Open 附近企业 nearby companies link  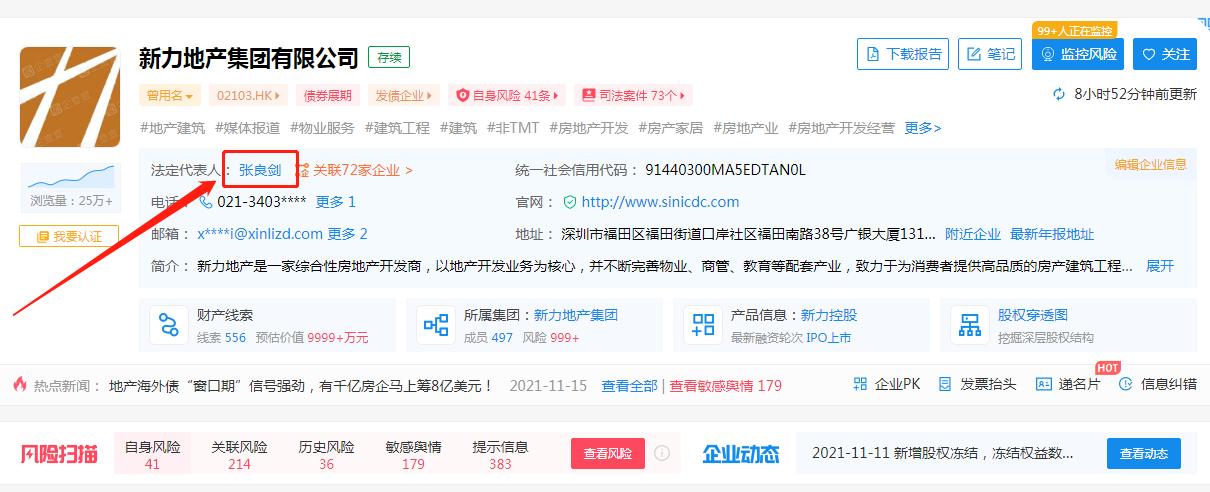click(973, 234)
